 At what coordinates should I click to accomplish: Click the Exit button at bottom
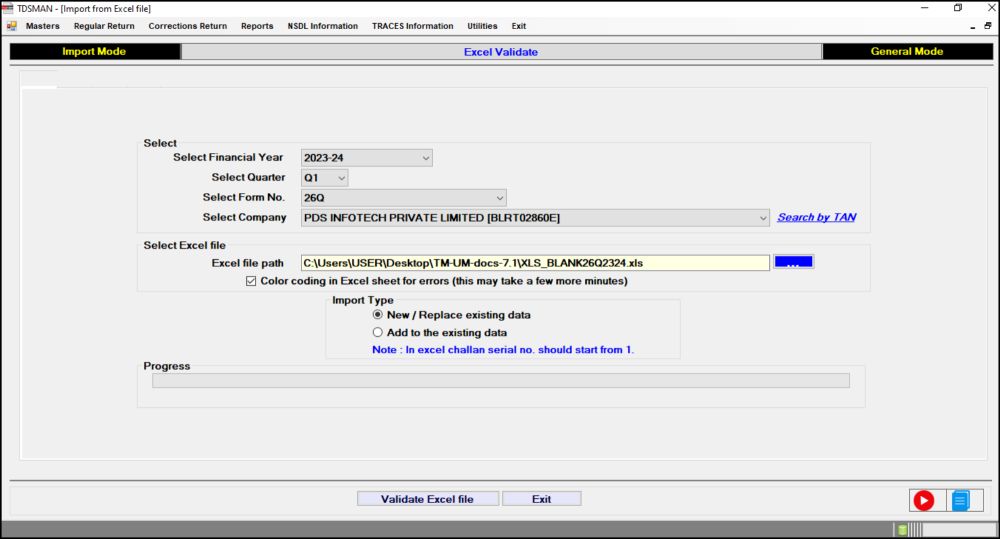coord(541,499)
